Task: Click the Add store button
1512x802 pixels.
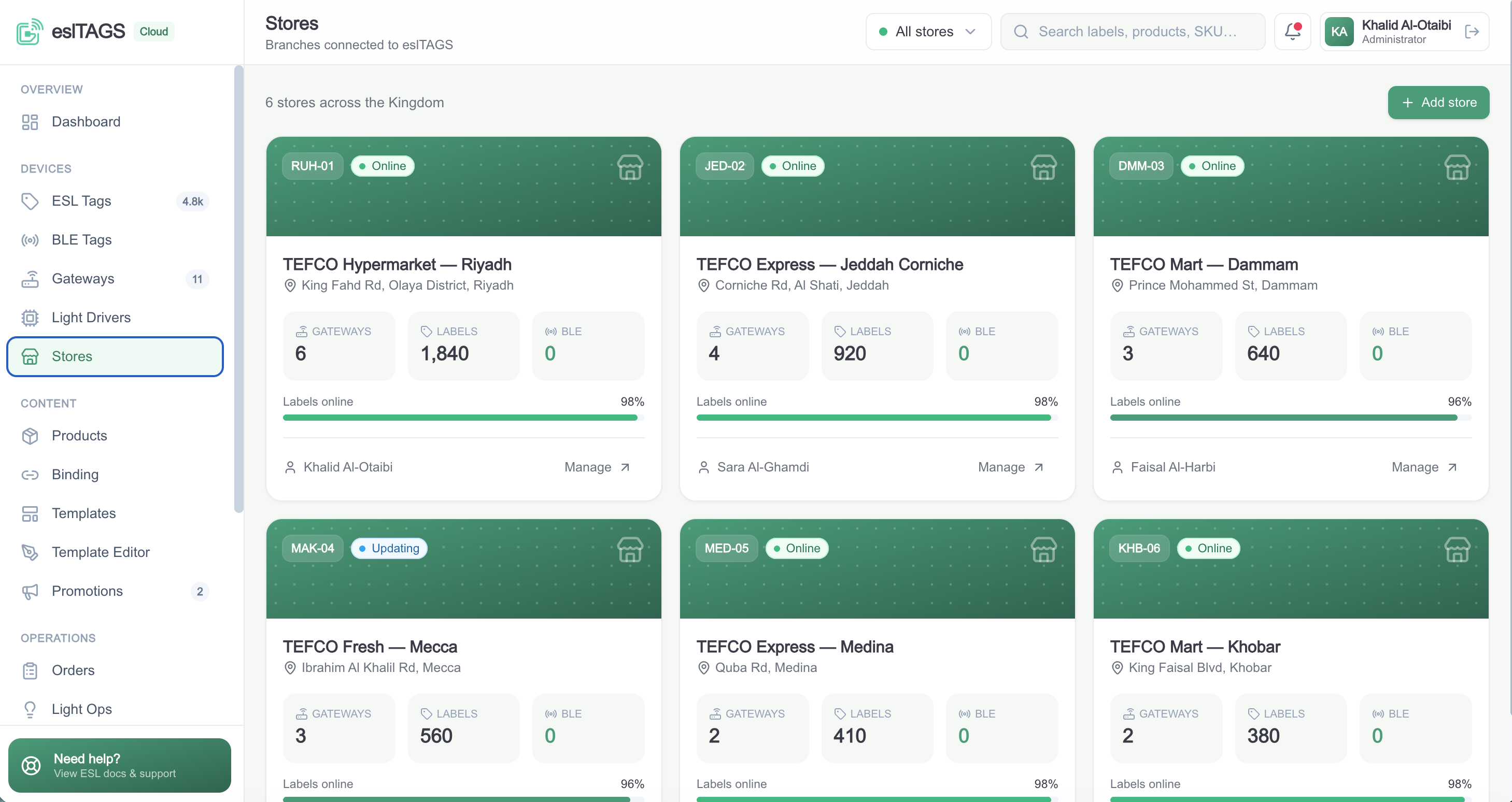Action: pos(1438,103)
